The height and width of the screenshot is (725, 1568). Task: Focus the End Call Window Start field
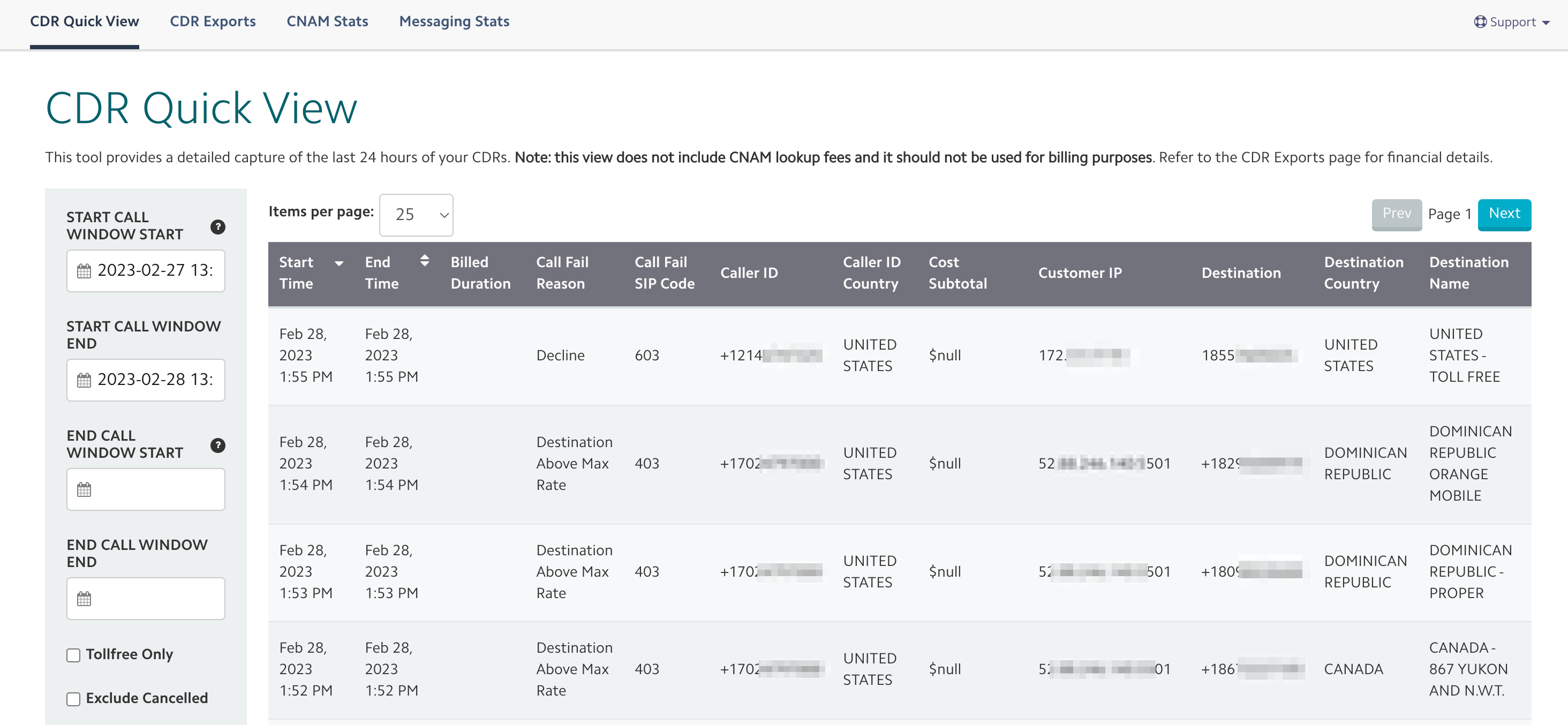pyautogui.click(x=146, y=489)
